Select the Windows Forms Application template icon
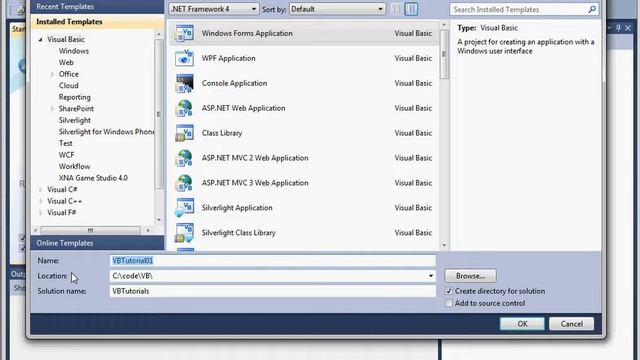The height and width of the screenshot is (360, 640). (x=184, y=33)
